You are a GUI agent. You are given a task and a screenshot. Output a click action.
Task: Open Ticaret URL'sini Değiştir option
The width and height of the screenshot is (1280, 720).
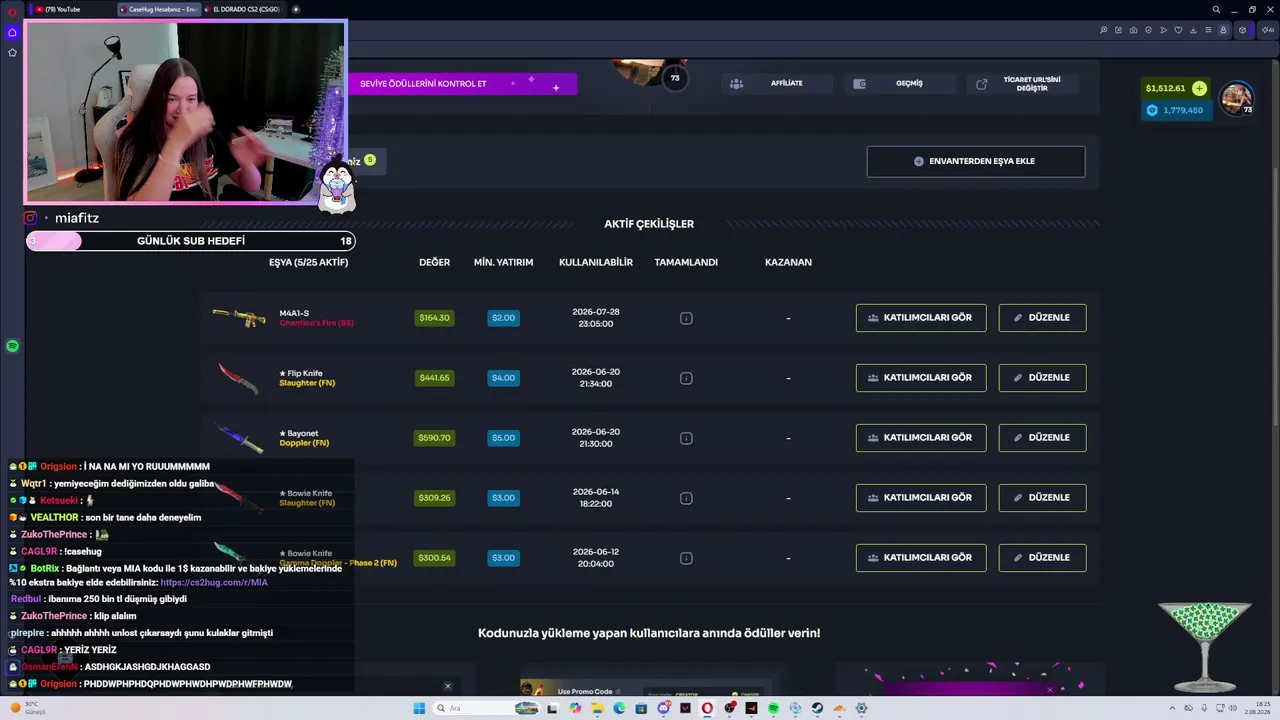point(1022,84)
